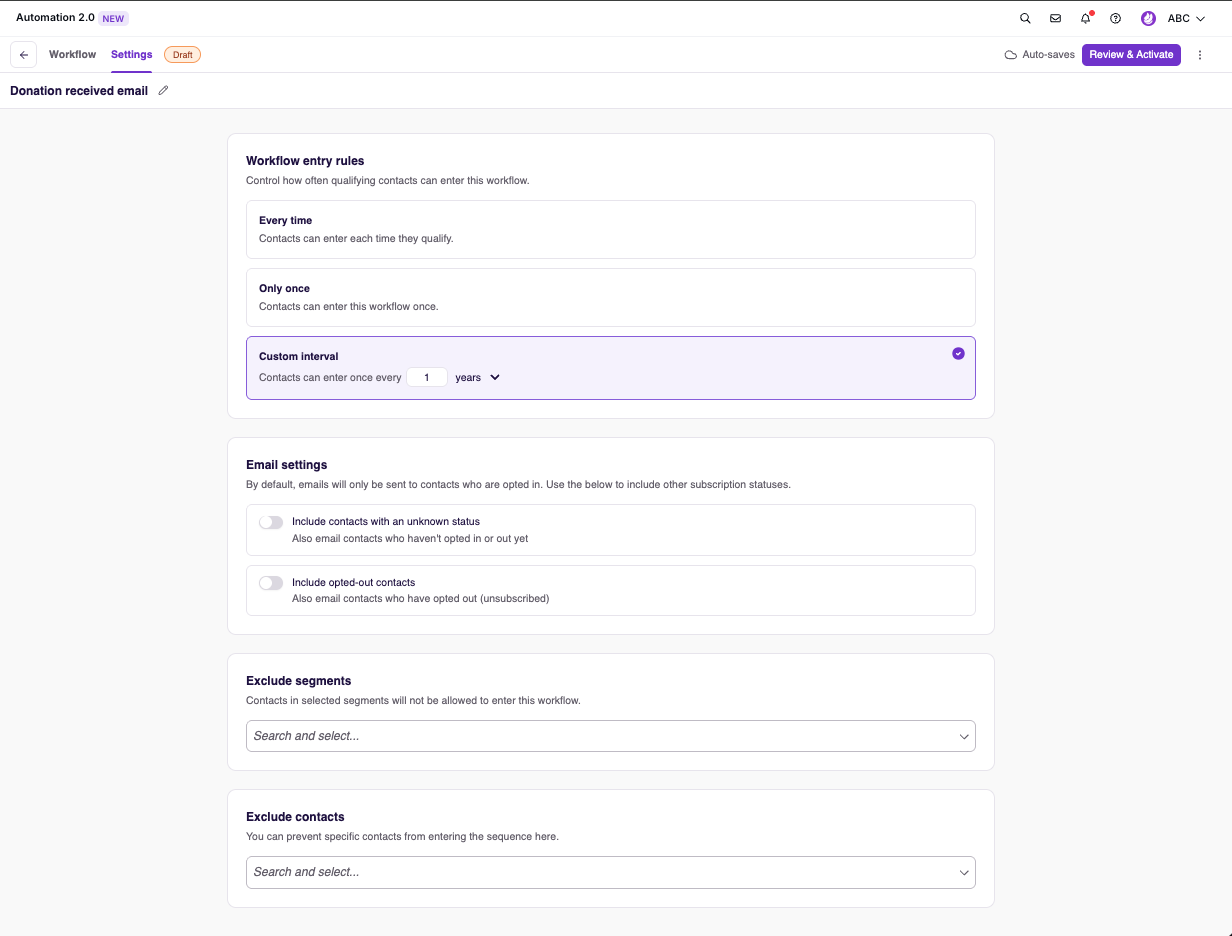The height and width of the screenshot is (936, 1232).
Task: Open the three-dot more options menu
Action: 1200,55
